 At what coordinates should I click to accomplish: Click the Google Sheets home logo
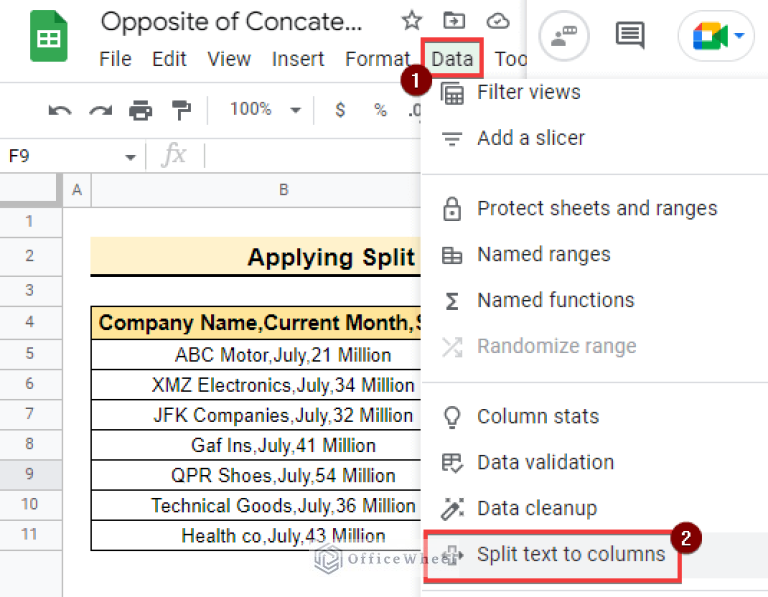click(48, 38)
